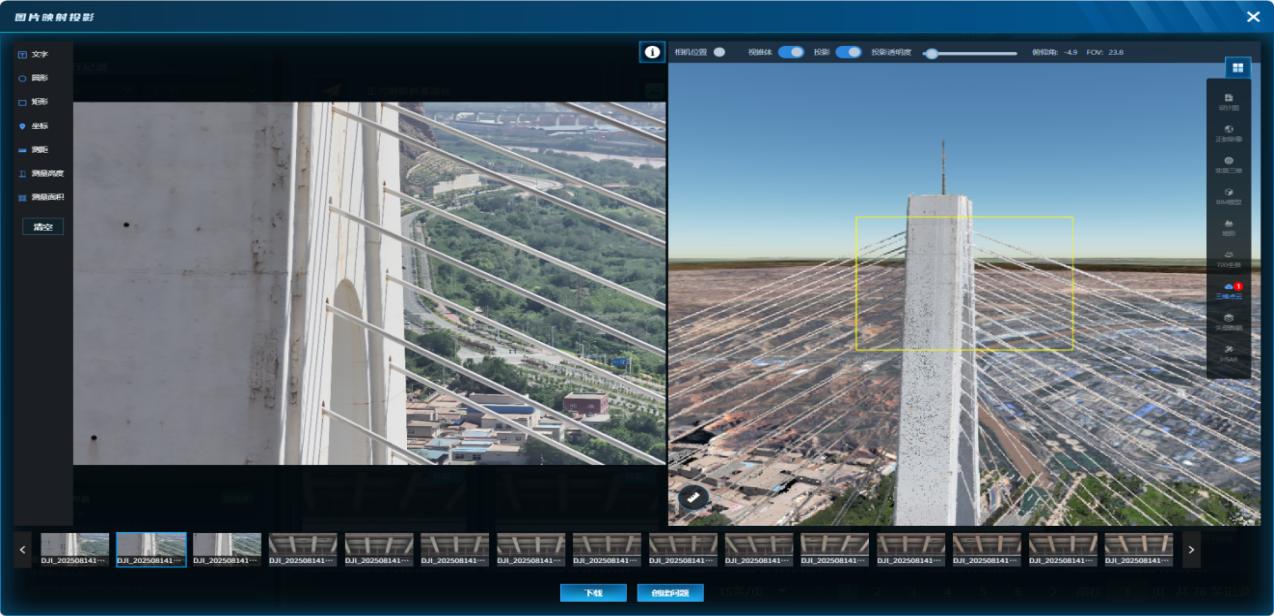Collapse the layer panel grid button
The height and width of the screenshot is (616, 1274).
[x=1238, y=68]
